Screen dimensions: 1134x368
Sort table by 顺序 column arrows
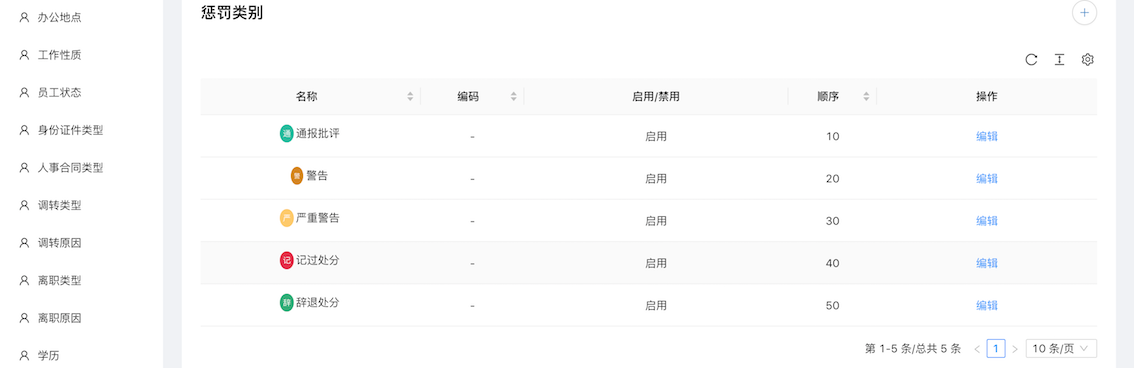(x=866, y=96)
